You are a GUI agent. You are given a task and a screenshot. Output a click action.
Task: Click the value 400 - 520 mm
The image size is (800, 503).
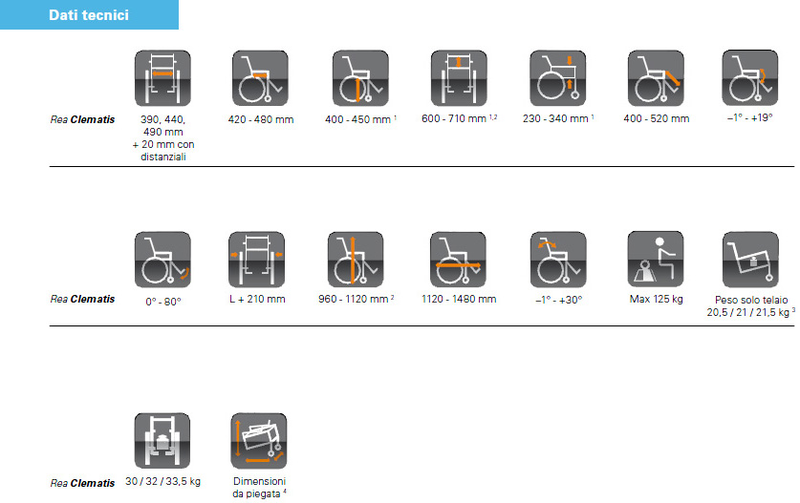click(656, 118)
